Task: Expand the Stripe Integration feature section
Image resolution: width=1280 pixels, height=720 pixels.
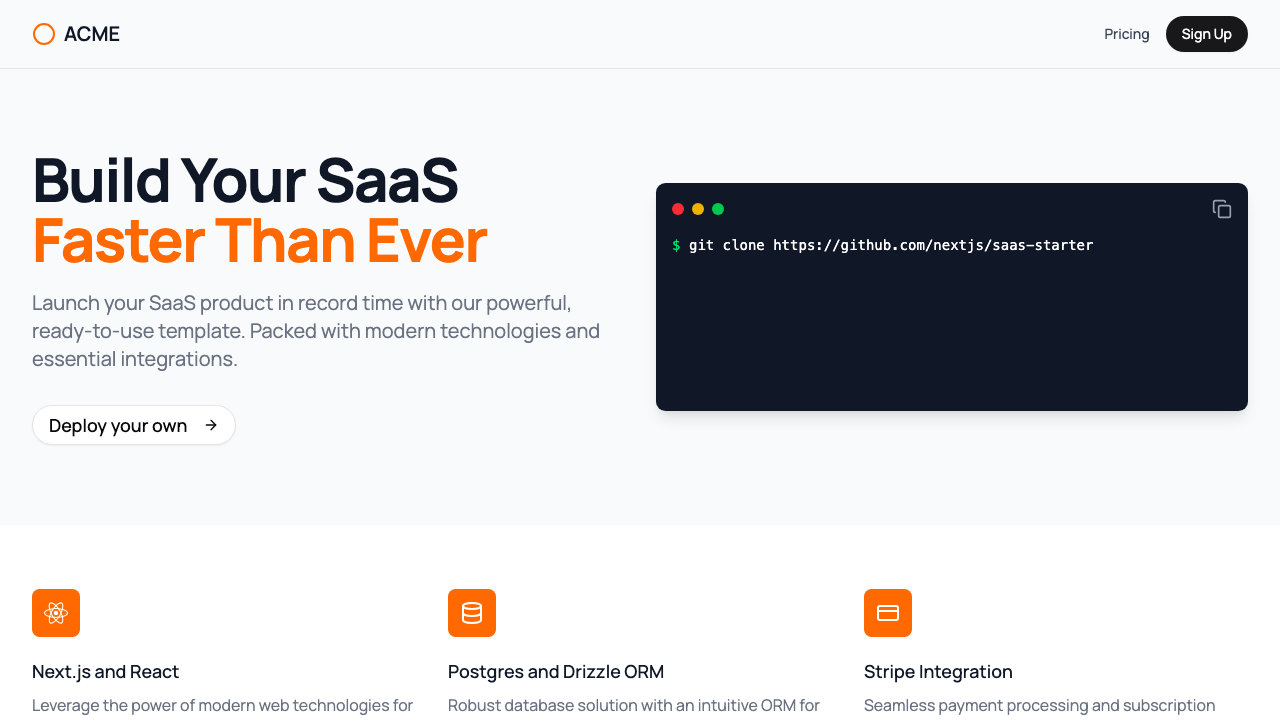Action: click(938, 671)
